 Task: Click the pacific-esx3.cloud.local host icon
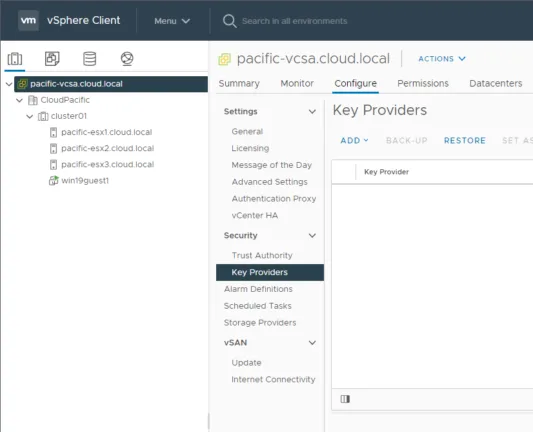tap(53, 165)
